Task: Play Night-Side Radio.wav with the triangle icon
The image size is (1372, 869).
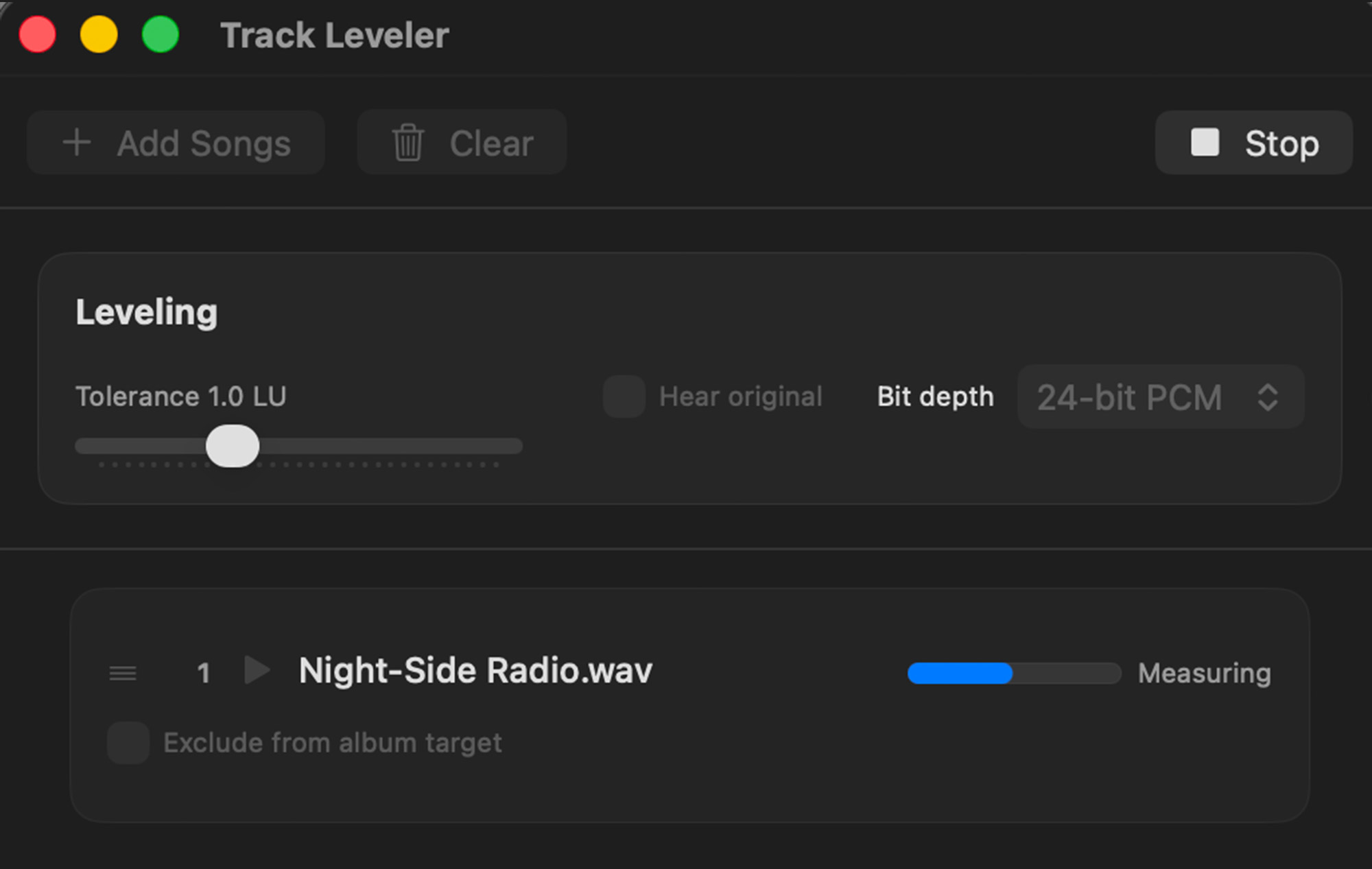Action: pos(257,670)
